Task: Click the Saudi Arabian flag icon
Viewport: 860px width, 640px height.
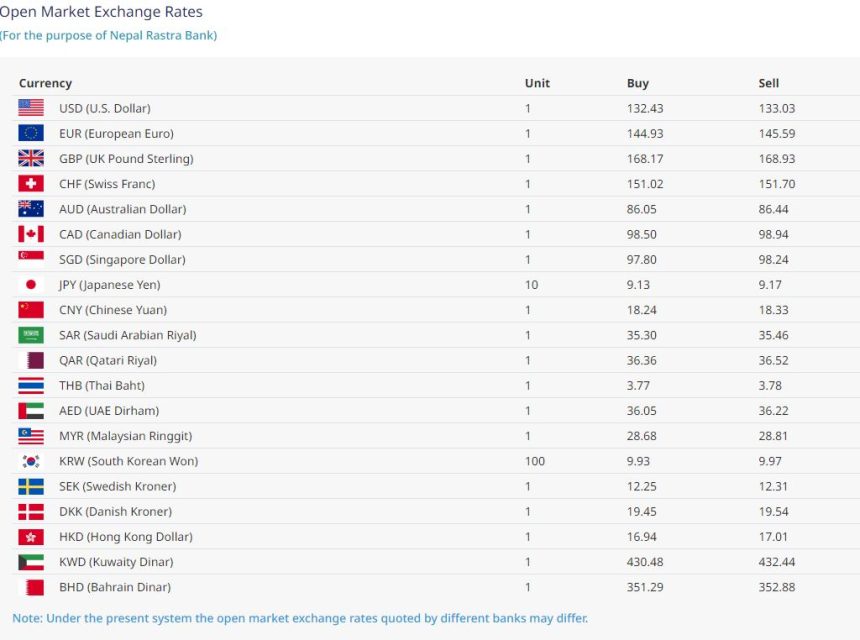Action: pyautogui.click(x=31, y=335)
